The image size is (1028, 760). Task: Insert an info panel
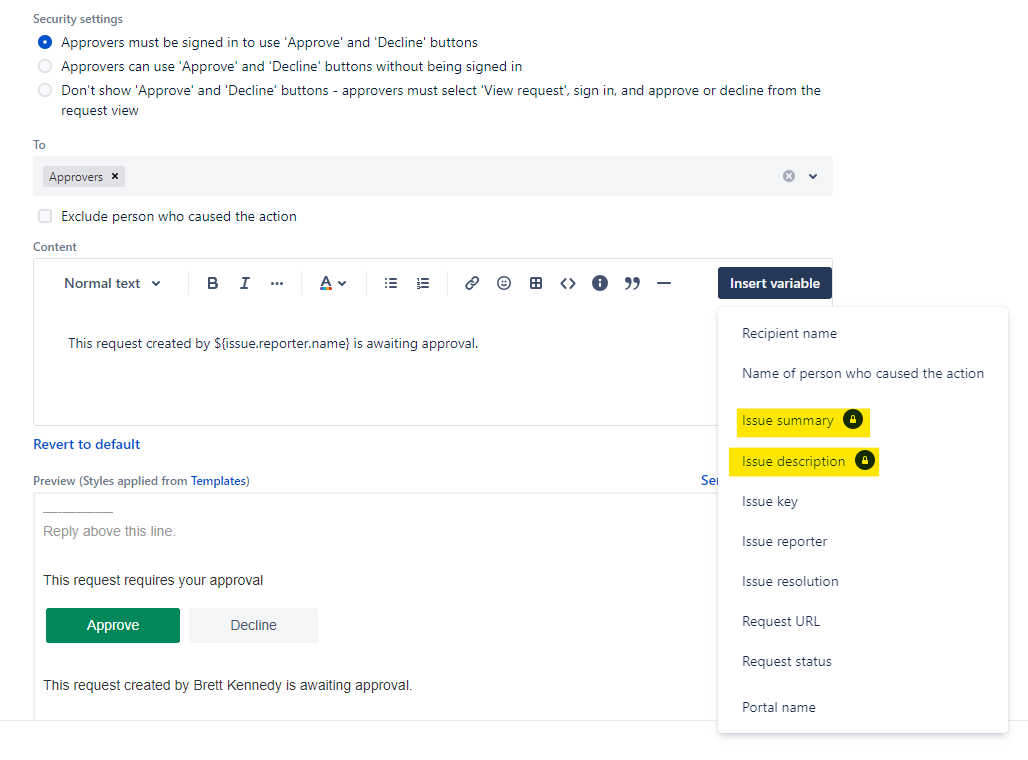tap(599, 283)
